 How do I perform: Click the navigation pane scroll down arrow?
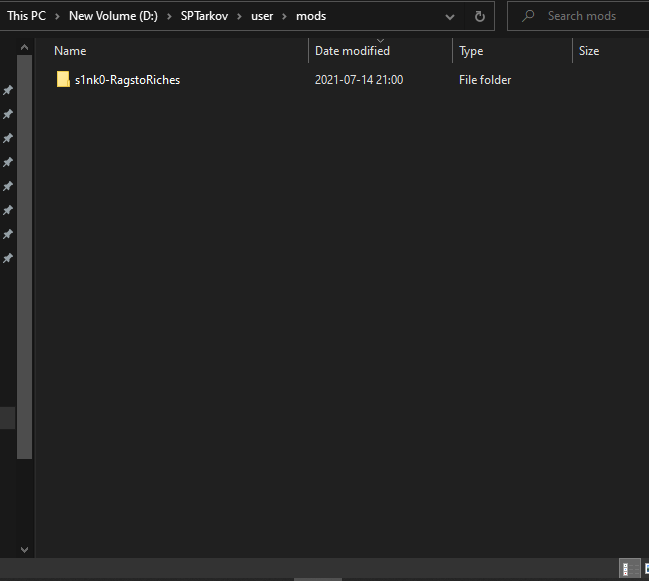point(24,550)
